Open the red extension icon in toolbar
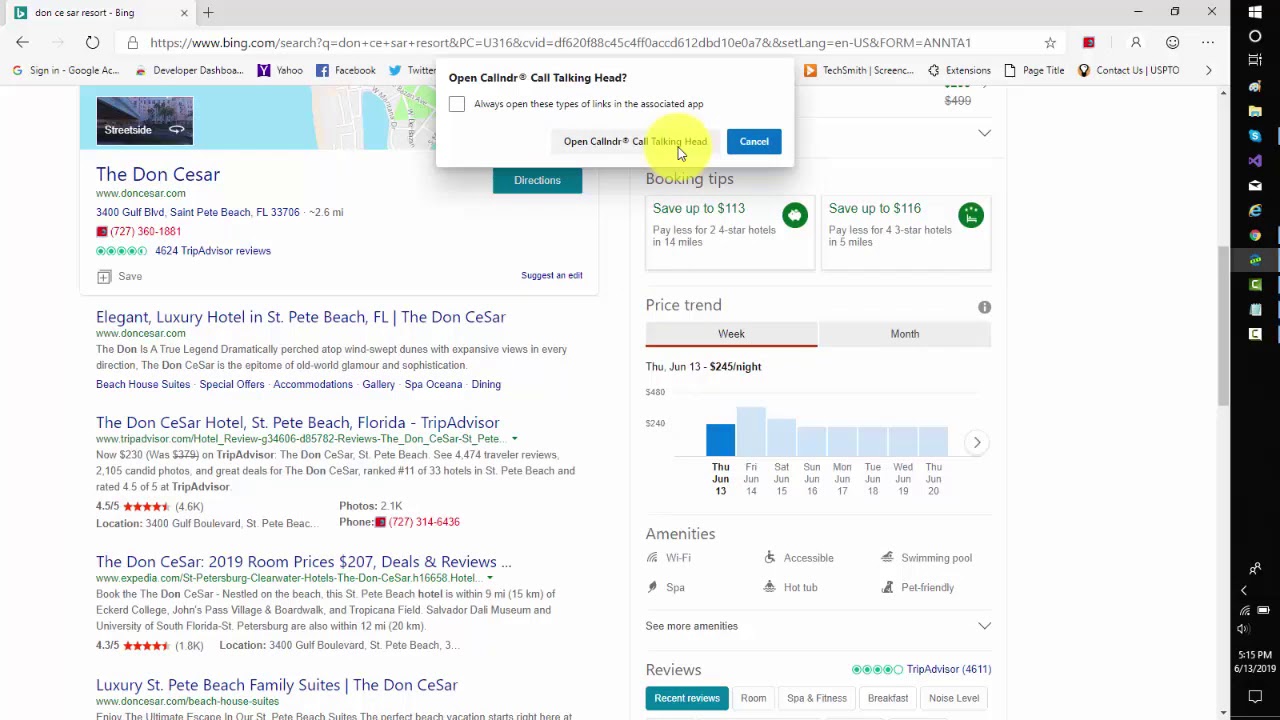1280x720 pixels. coord(1089,42)
